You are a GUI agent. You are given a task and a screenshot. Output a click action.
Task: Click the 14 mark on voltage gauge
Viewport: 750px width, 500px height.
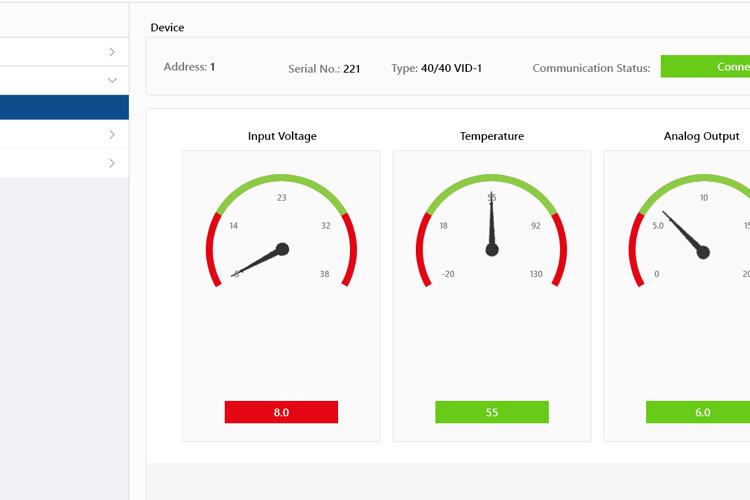click(233, 226)
